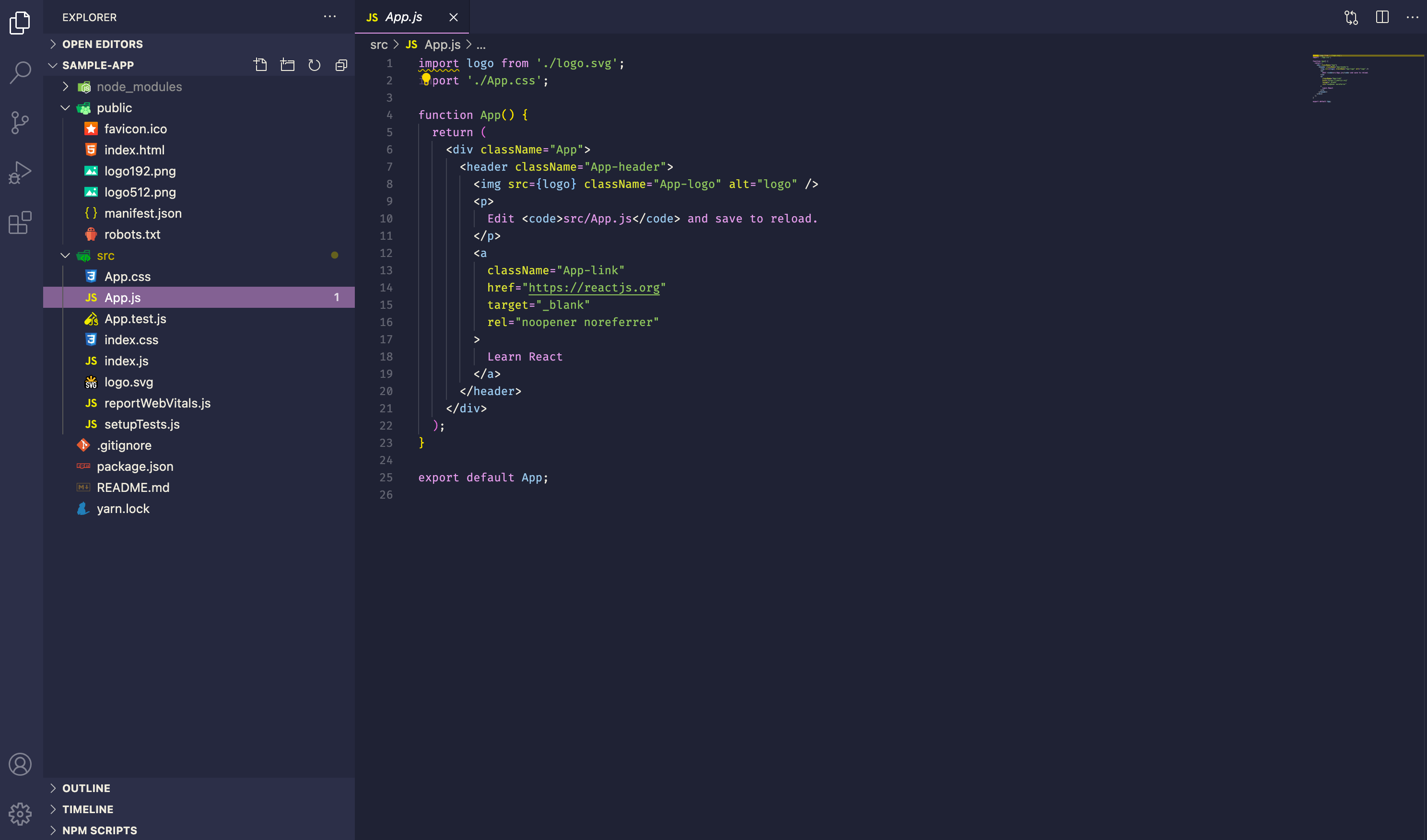This screenshot has height=840, width=1427.
Task: Open the Manage gear settings menu
Action: [21, 814]
